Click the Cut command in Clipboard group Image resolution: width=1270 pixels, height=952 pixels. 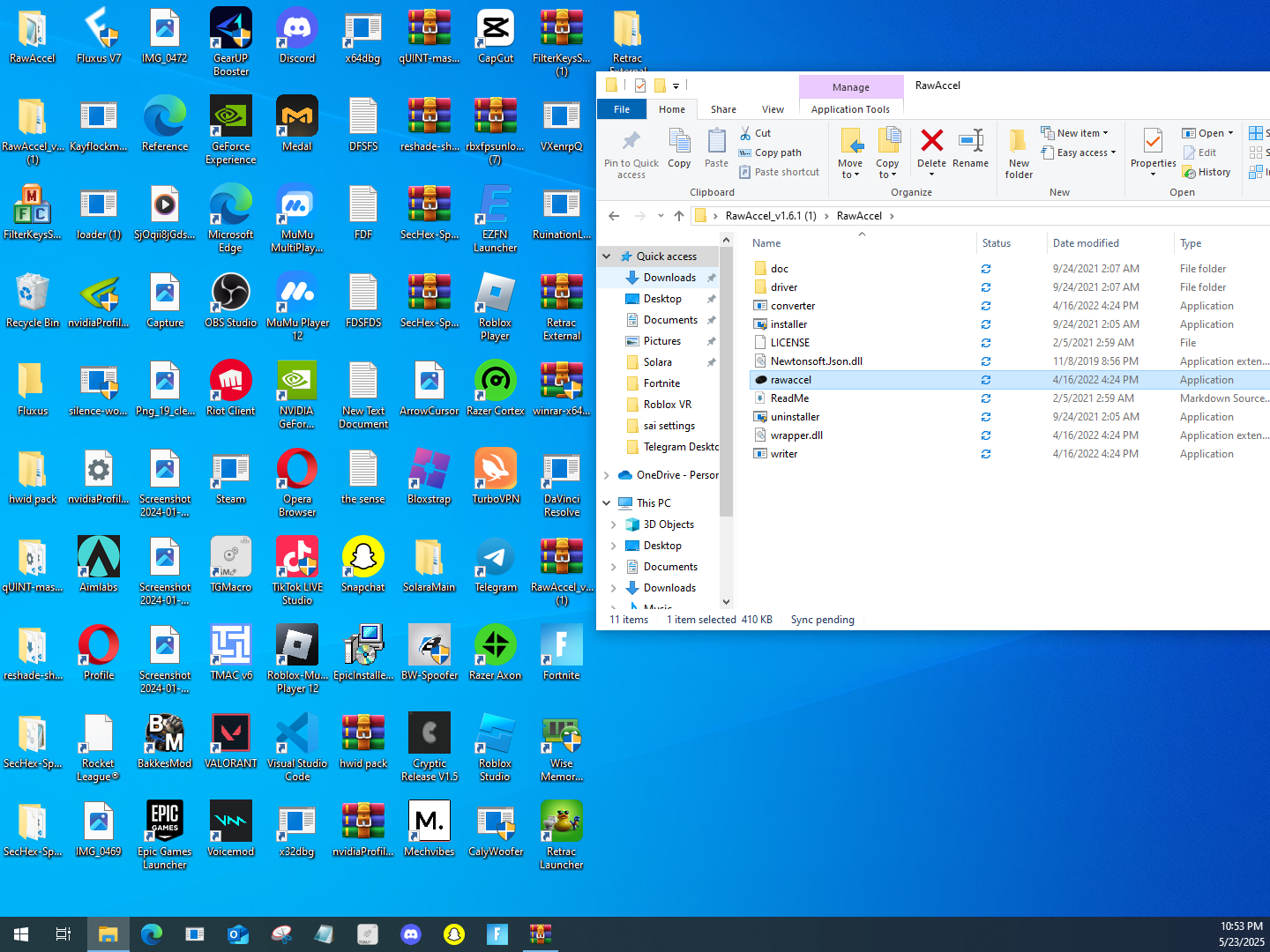[755, 133]
